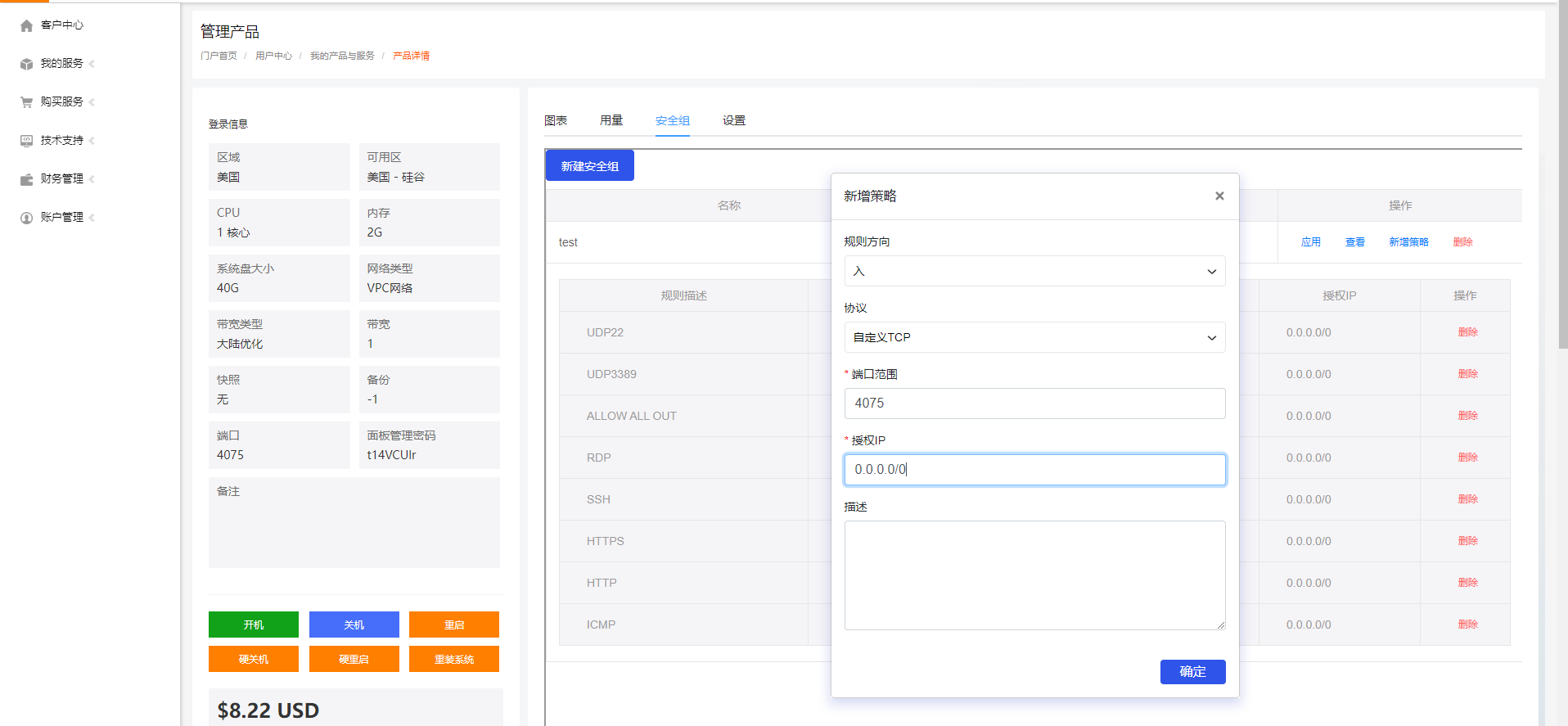Delete the ALLOW ALL OUT rule

pyautogui.click(x=1468, y=416)
